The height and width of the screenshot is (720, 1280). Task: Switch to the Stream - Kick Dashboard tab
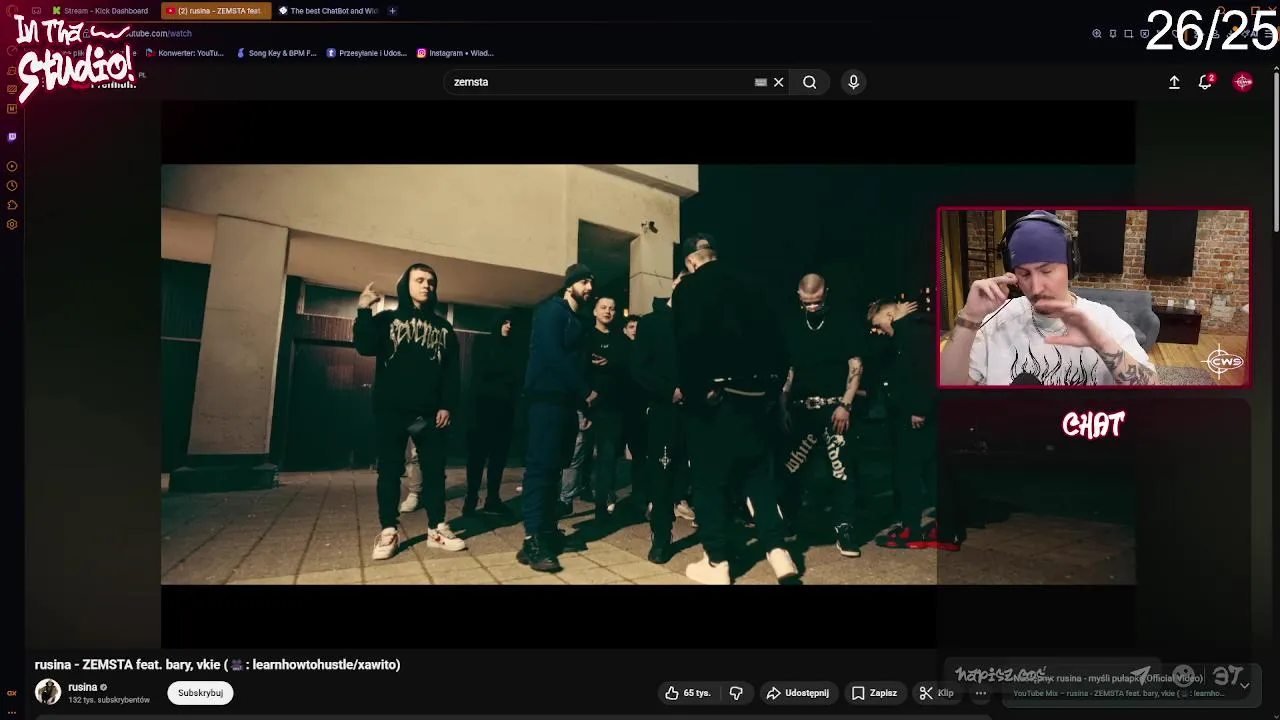pos(100,11)
